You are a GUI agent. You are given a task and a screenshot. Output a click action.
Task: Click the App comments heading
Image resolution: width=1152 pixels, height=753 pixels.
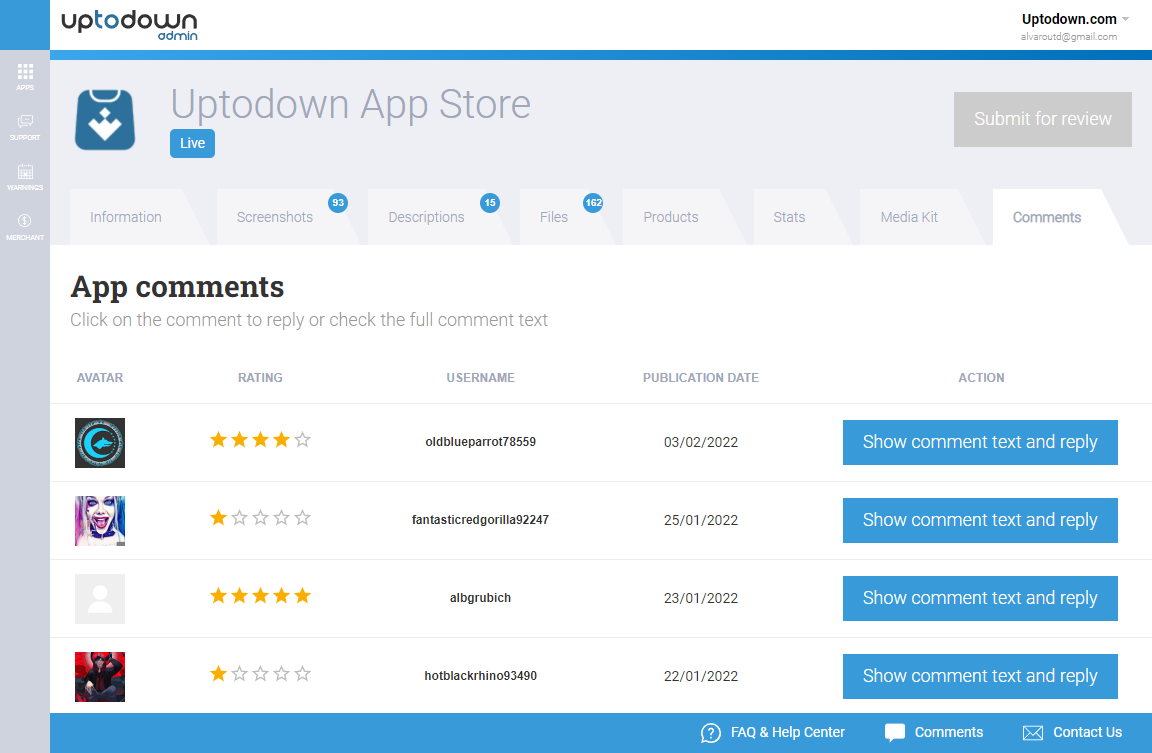[x=177, y=287]
